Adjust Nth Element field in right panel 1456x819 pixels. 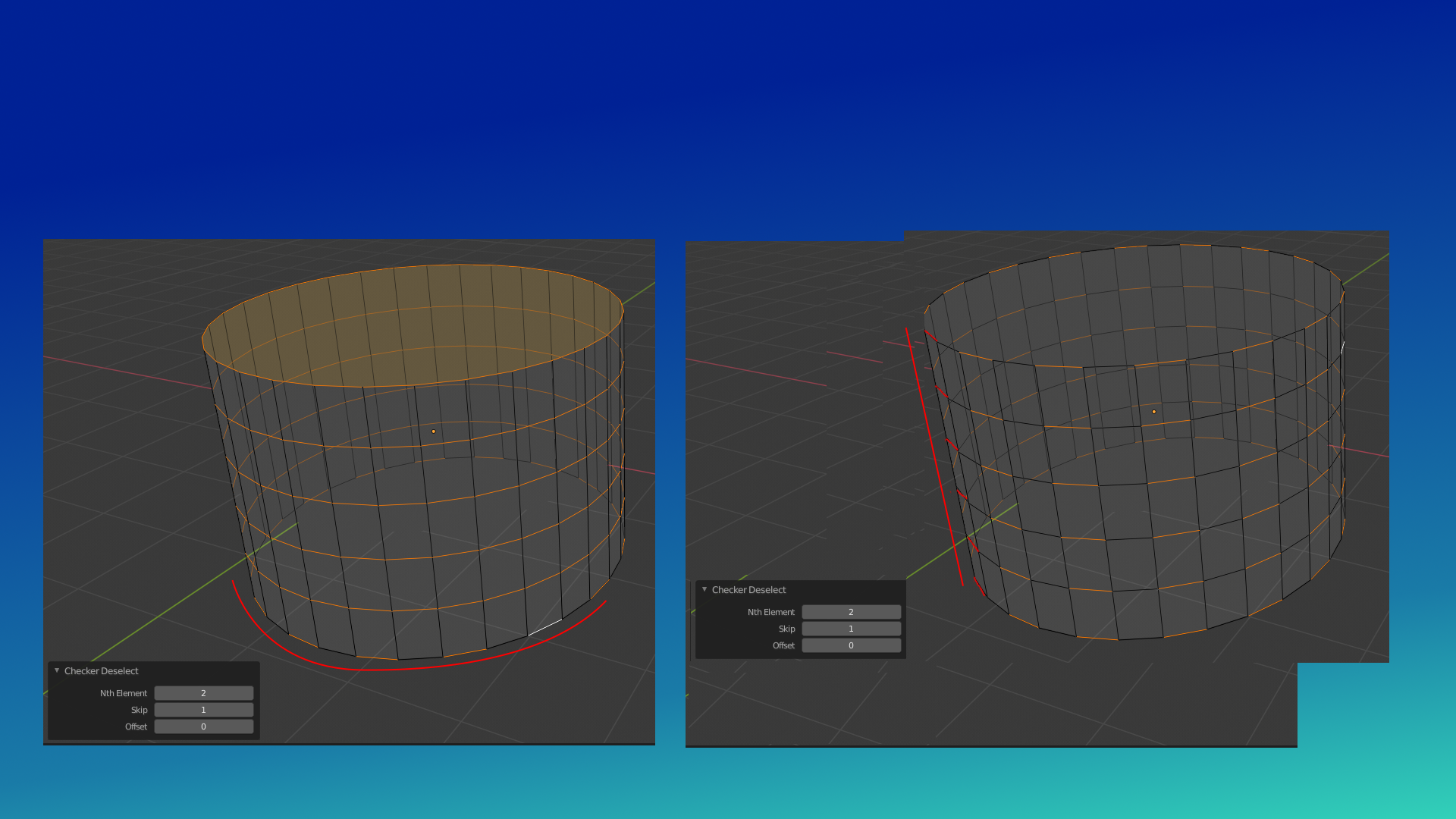851,612
